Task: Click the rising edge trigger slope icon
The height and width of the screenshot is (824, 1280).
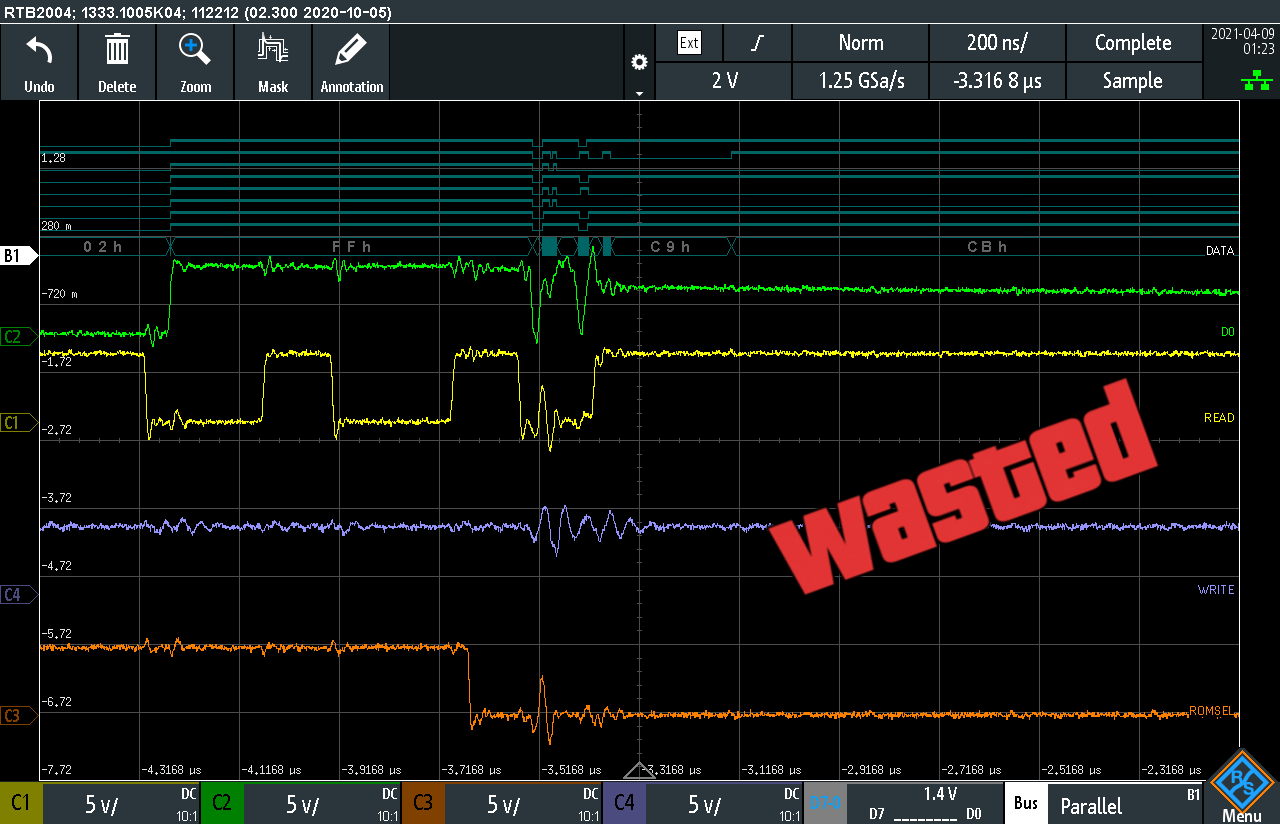Action: (757, 43)
